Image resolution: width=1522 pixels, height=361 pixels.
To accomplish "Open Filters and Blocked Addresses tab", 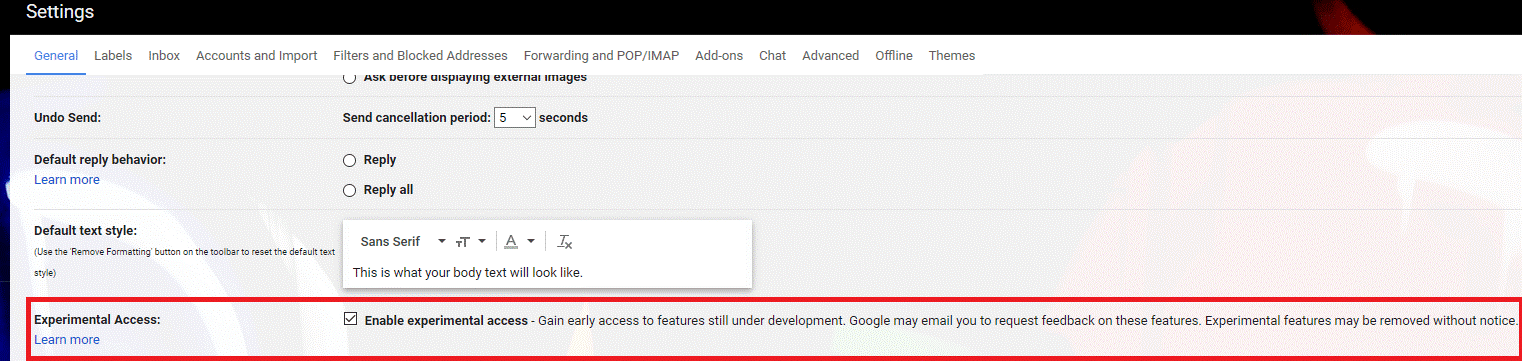I will 420,56.
